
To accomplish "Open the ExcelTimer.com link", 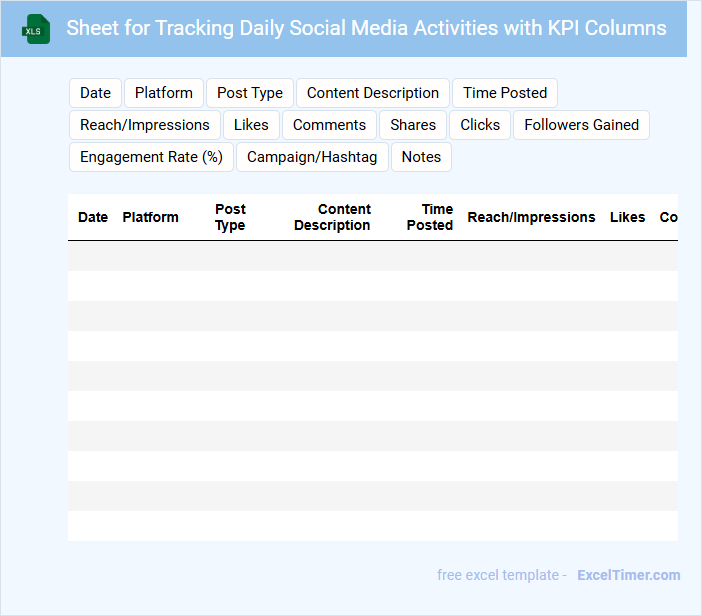I will pyautogui.click(x=628, y=575).
